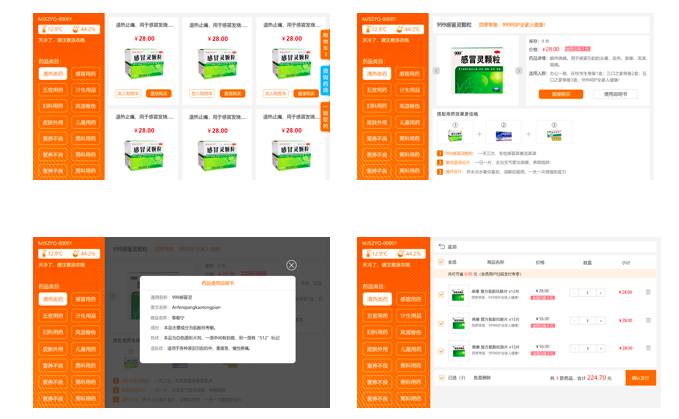Screen dimensions: 679x419
Task: Click the 999感冒灵颗粒 title on detail screen
Action: [454, 25]
